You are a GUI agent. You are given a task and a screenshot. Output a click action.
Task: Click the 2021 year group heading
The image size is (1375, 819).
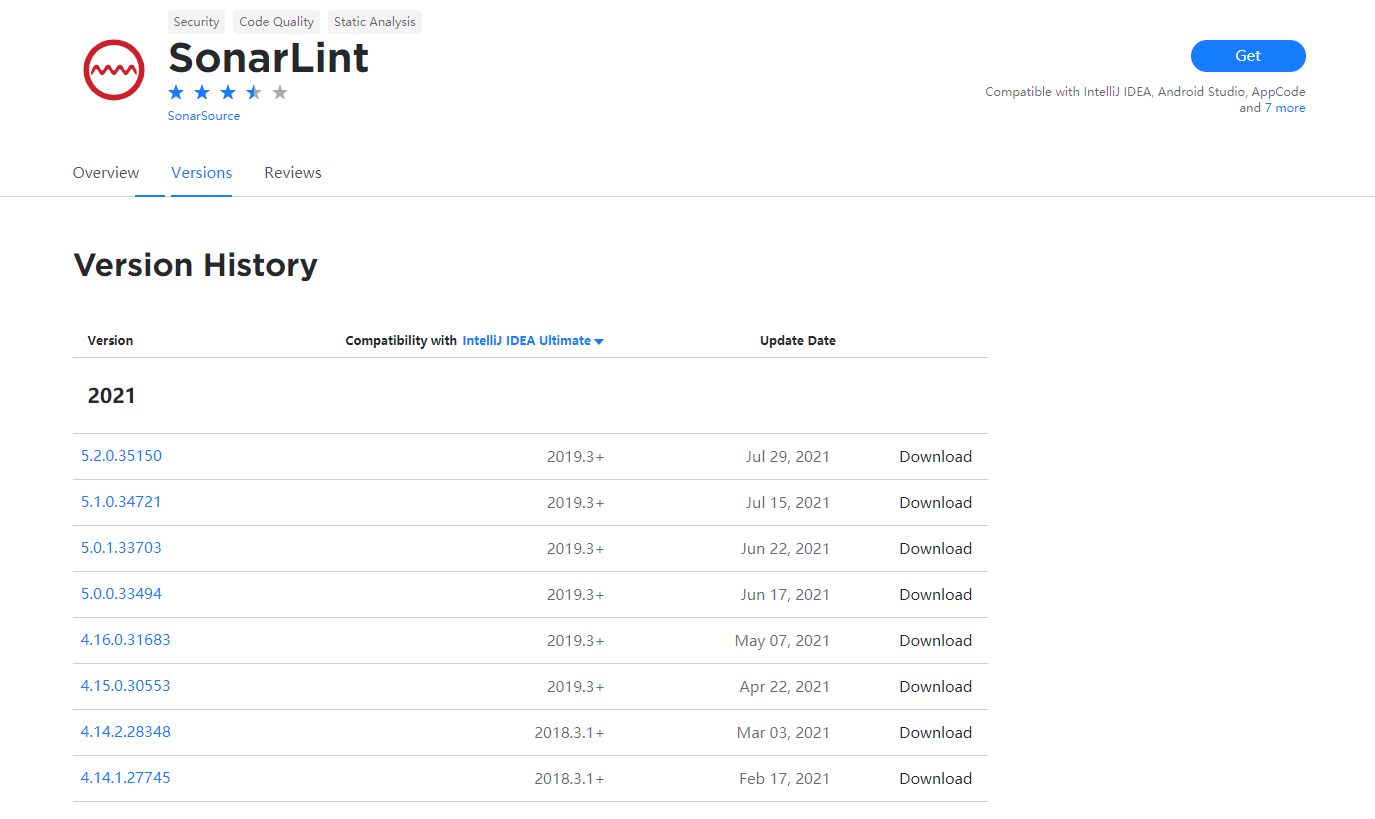(111, 396)
